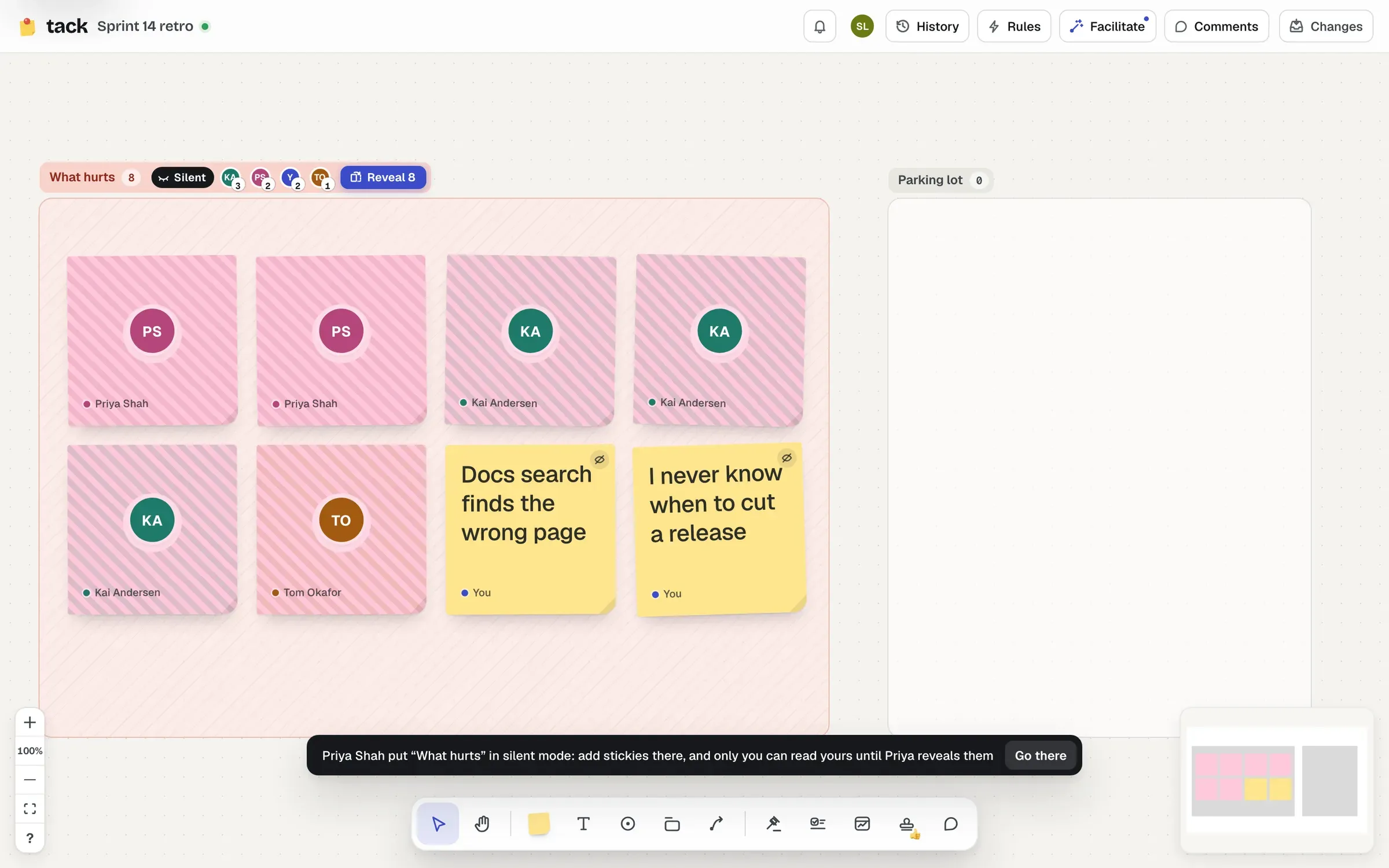Viewport: 1389px width, 868px height.
Task: Click the Sprint 14 retro title
Action: 145,26
